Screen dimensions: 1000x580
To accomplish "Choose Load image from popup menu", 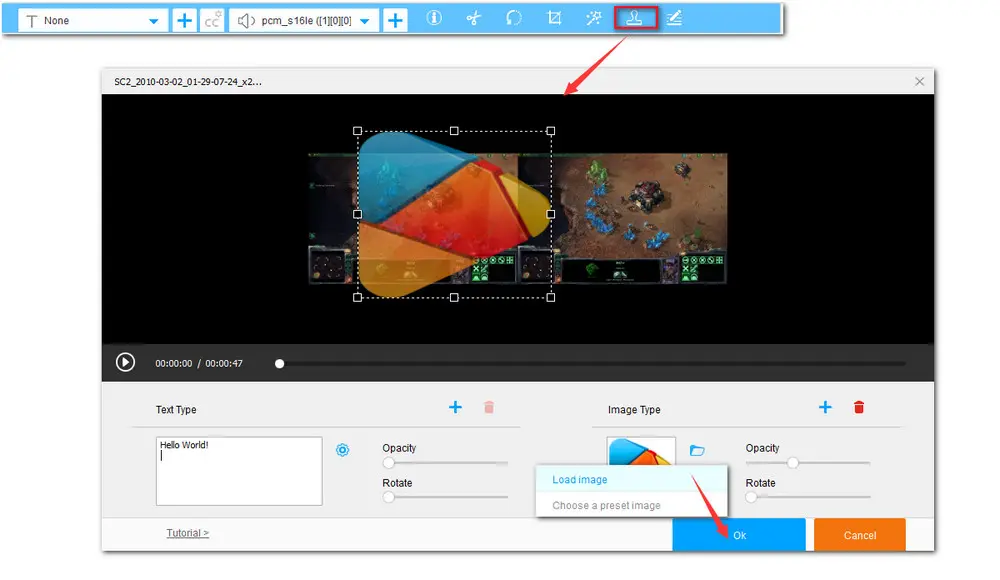I will point(631,480).
